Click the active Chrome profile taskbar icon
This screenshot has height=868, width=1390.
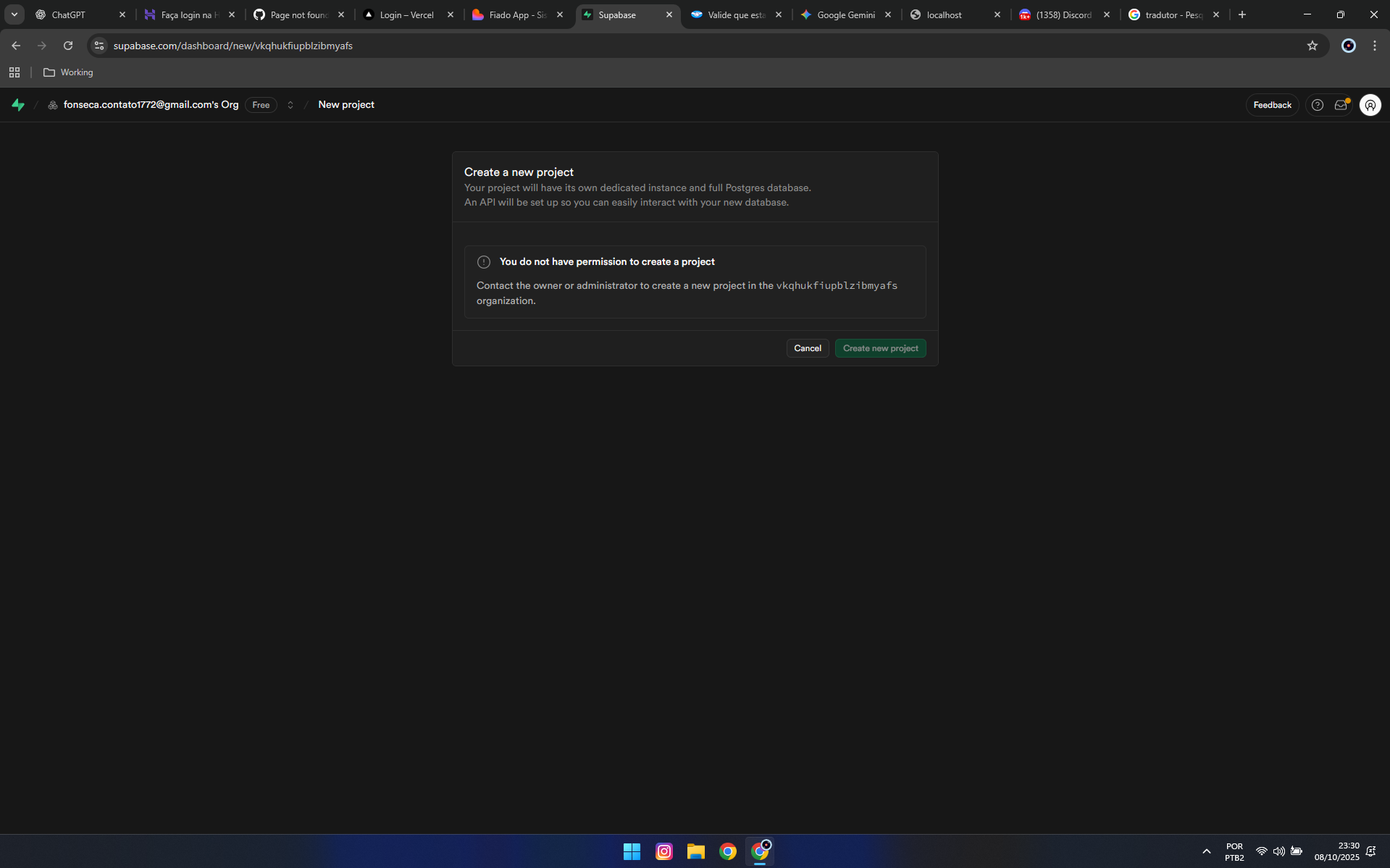pos(760,851)
